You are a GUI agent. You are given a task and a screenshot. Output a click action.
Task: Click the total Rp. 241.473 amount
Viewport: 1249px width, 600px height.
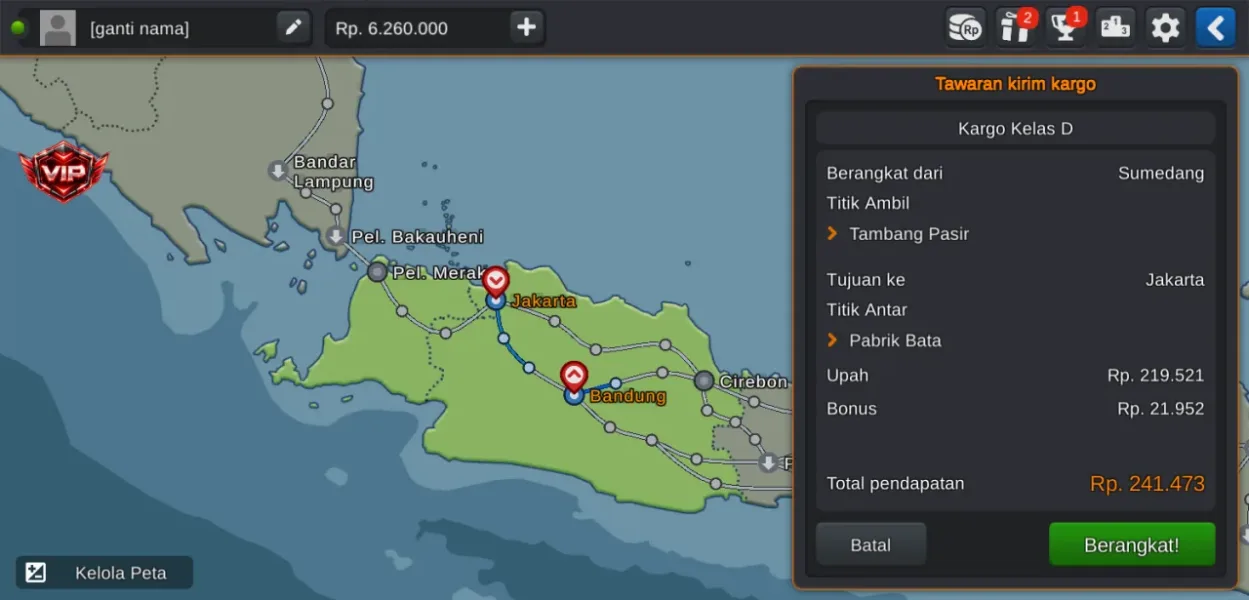[1148, 484]
